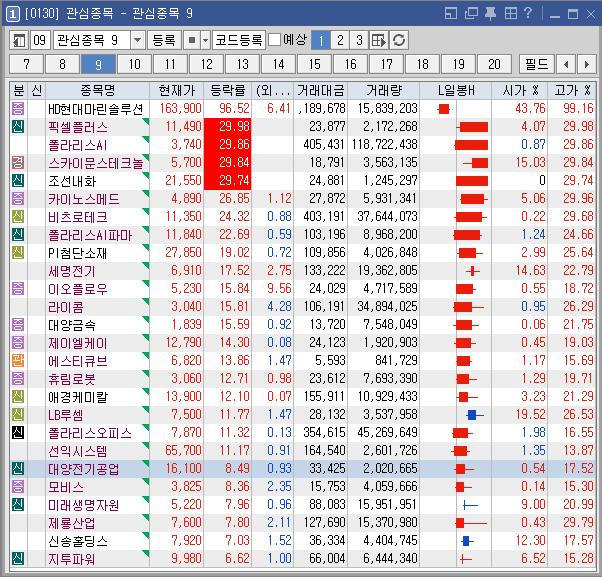Image resolution: width=602 pixels, height=577 pixels.
Task: Click the 증 badge on HD현대마린솔루션 row
Action: (x=18, y=109)
